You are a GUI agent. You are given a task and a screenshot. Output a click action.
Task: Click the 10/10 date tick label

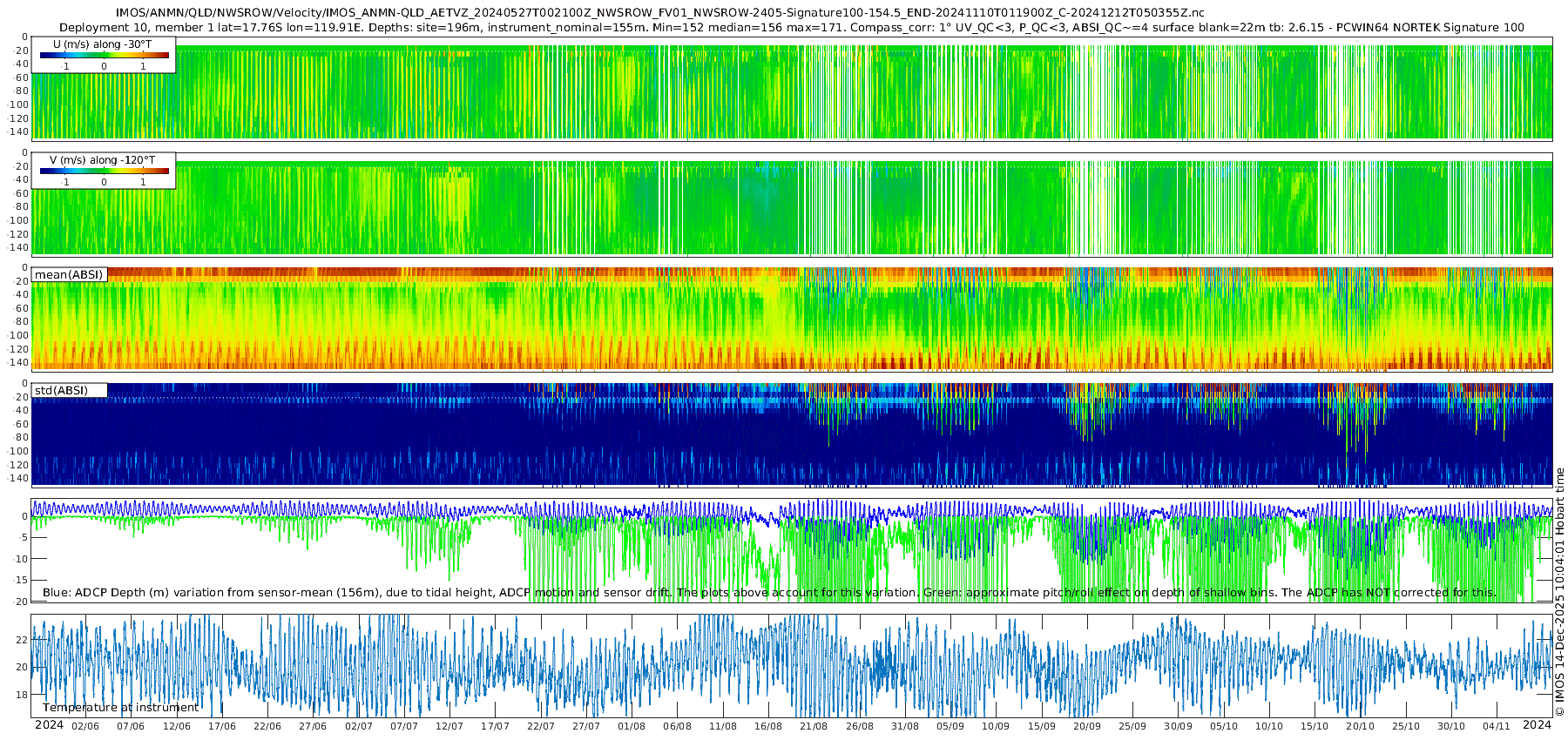(x=1269, y=726)
